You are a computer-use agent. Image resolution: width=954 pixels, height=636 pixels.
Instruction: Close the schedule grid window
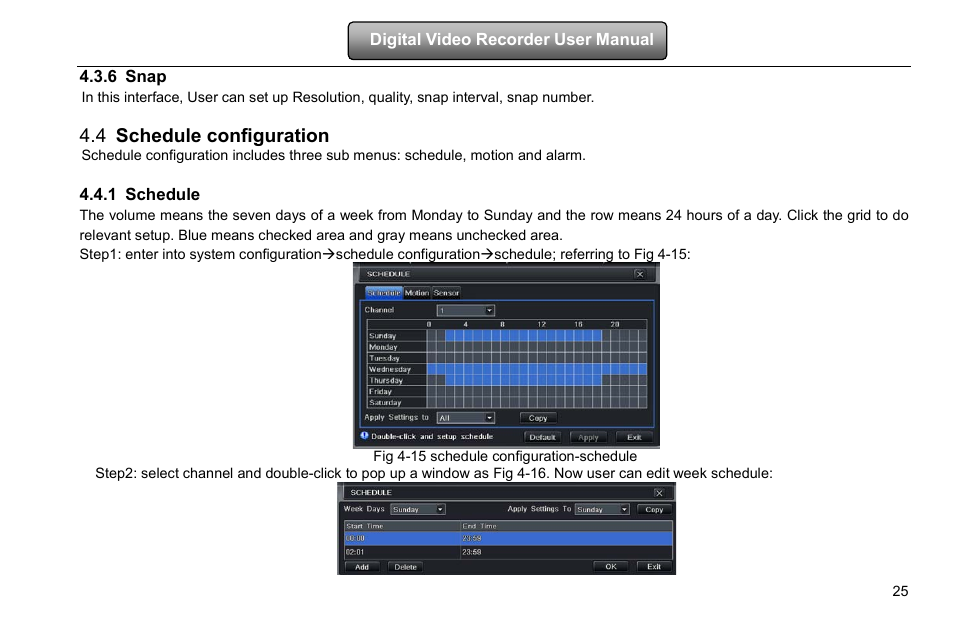tap(639, 274)
